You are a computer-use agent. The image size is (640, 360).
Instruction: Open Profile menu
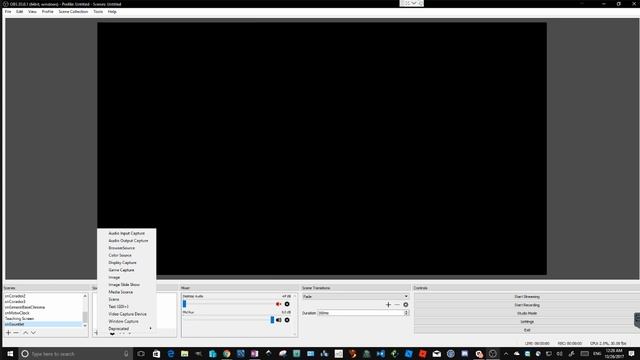47,11
